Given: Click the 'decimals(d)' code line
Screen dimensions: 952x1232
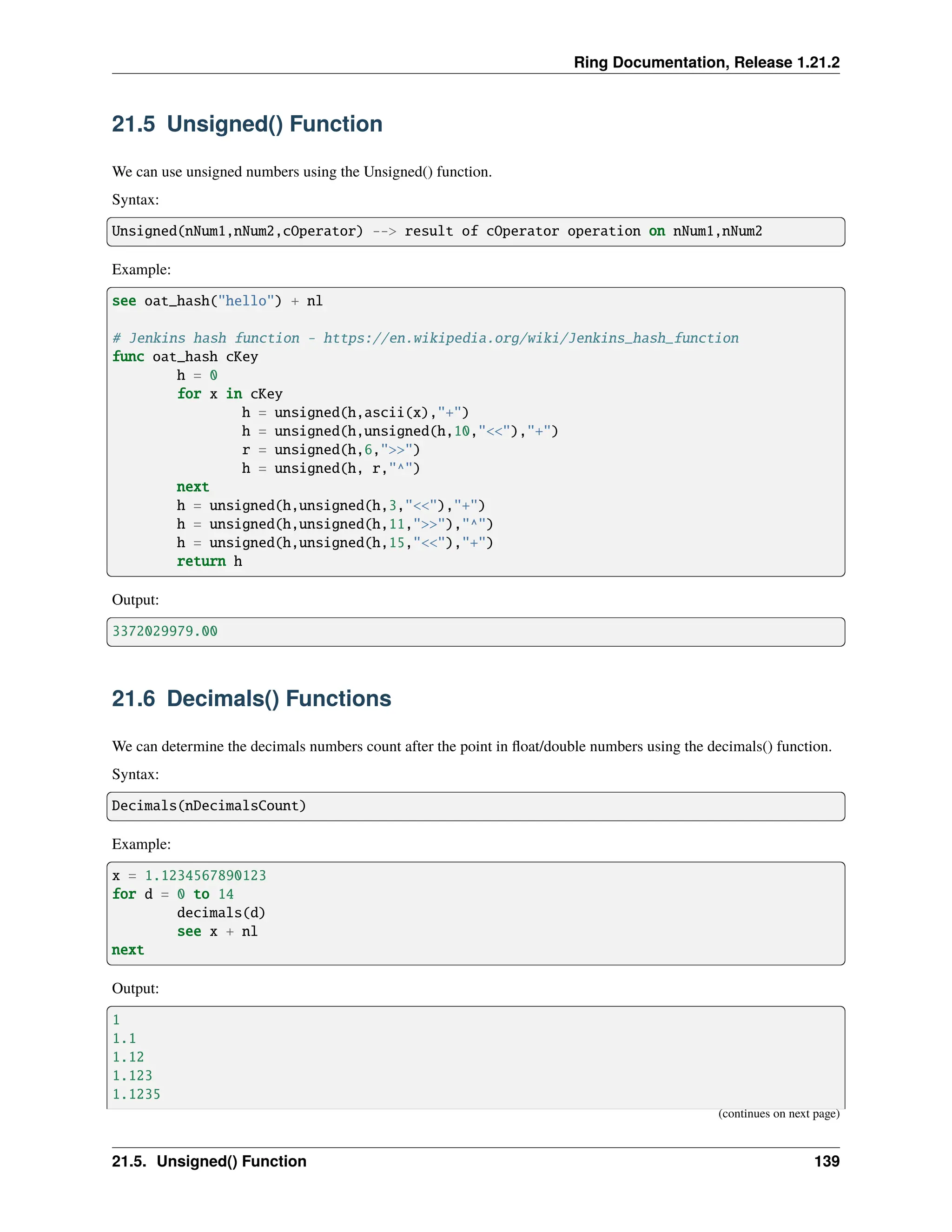Looking at the screenshot, I should [x=220, y=913].
